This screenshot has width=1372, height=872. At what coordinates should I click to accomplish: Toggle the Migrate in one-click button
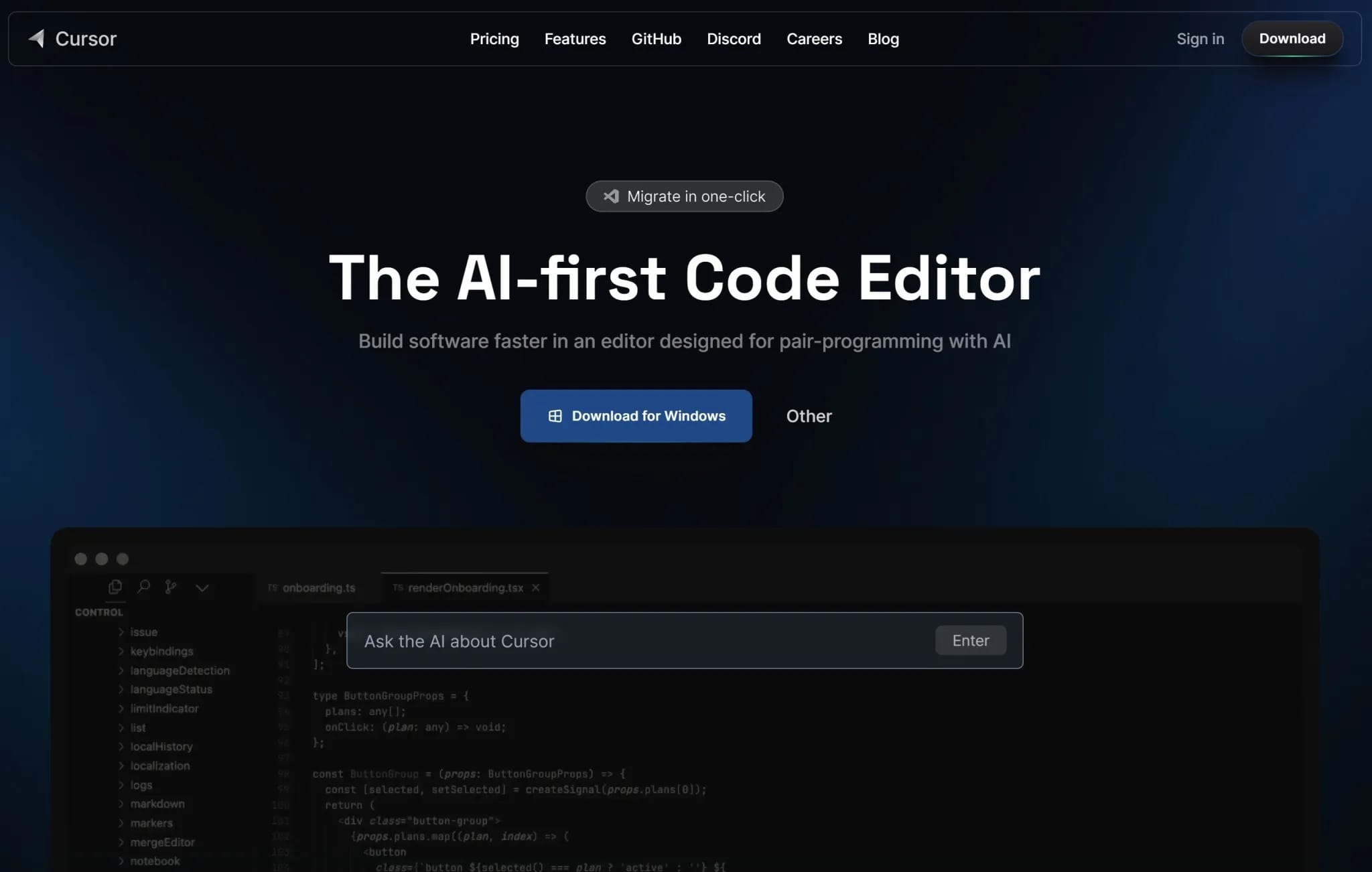685,195
